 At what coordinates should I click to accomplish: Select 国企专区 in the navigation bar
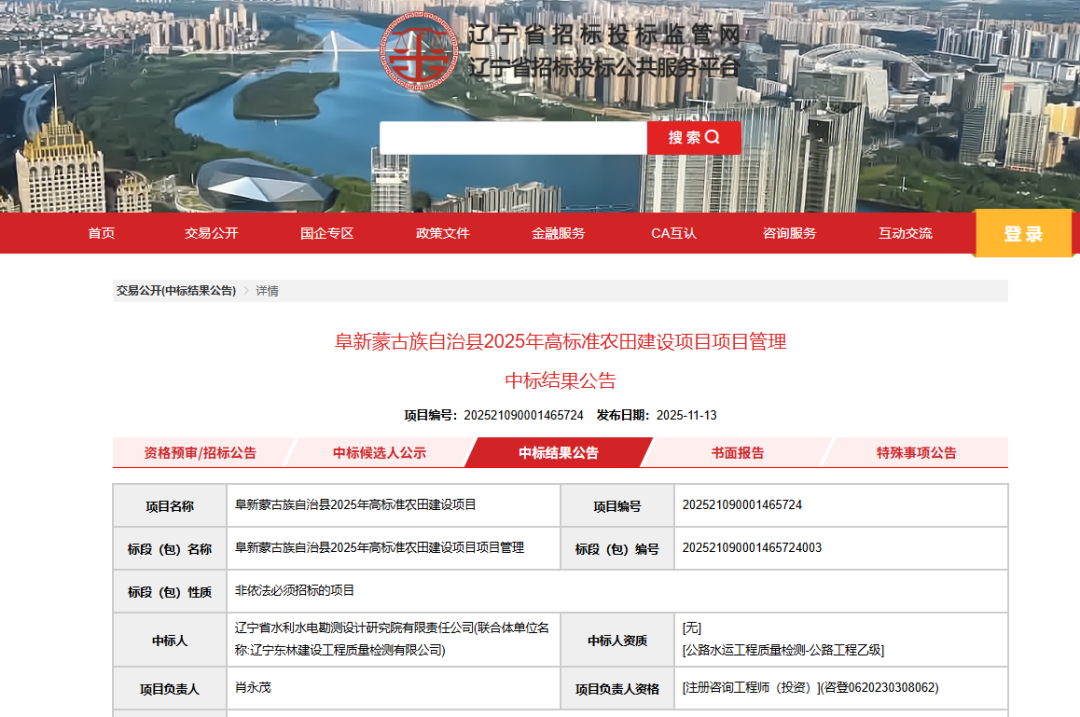pyautogui.click(x=327, y=233)
